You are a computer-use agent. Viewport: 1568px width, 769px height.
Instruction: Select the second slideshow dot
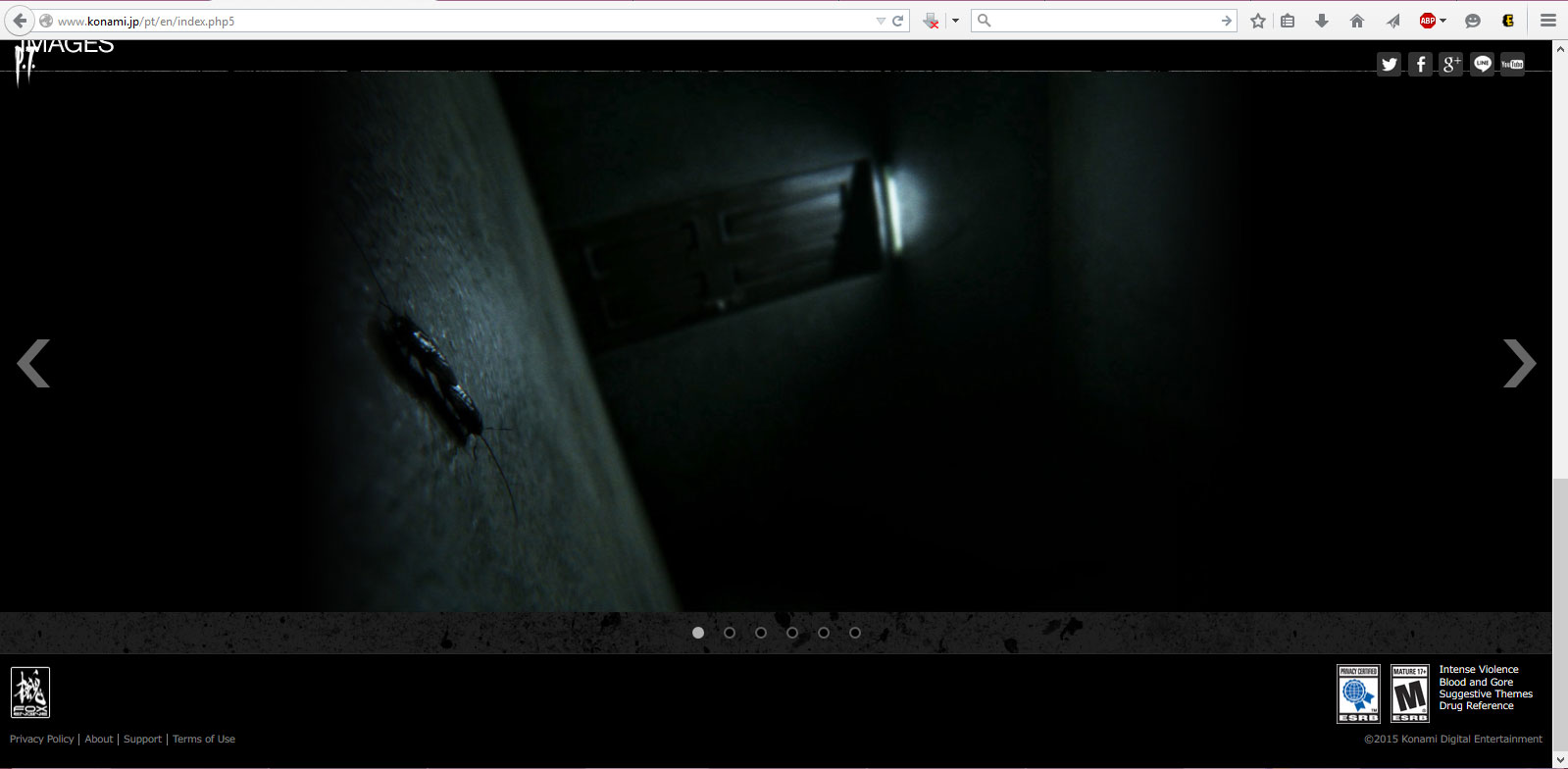[x=730, y=633]
